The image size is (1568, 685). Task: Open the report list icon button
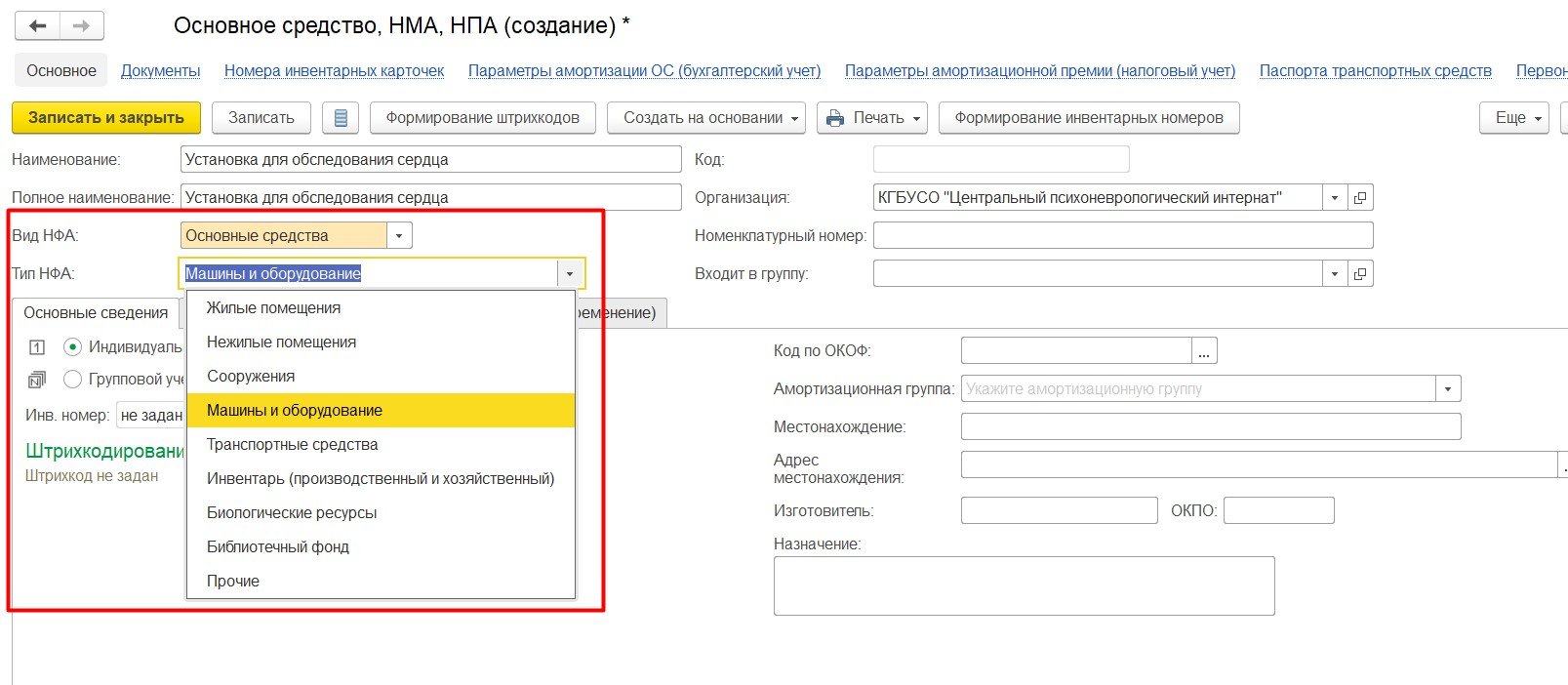click(x=341, y=118)
